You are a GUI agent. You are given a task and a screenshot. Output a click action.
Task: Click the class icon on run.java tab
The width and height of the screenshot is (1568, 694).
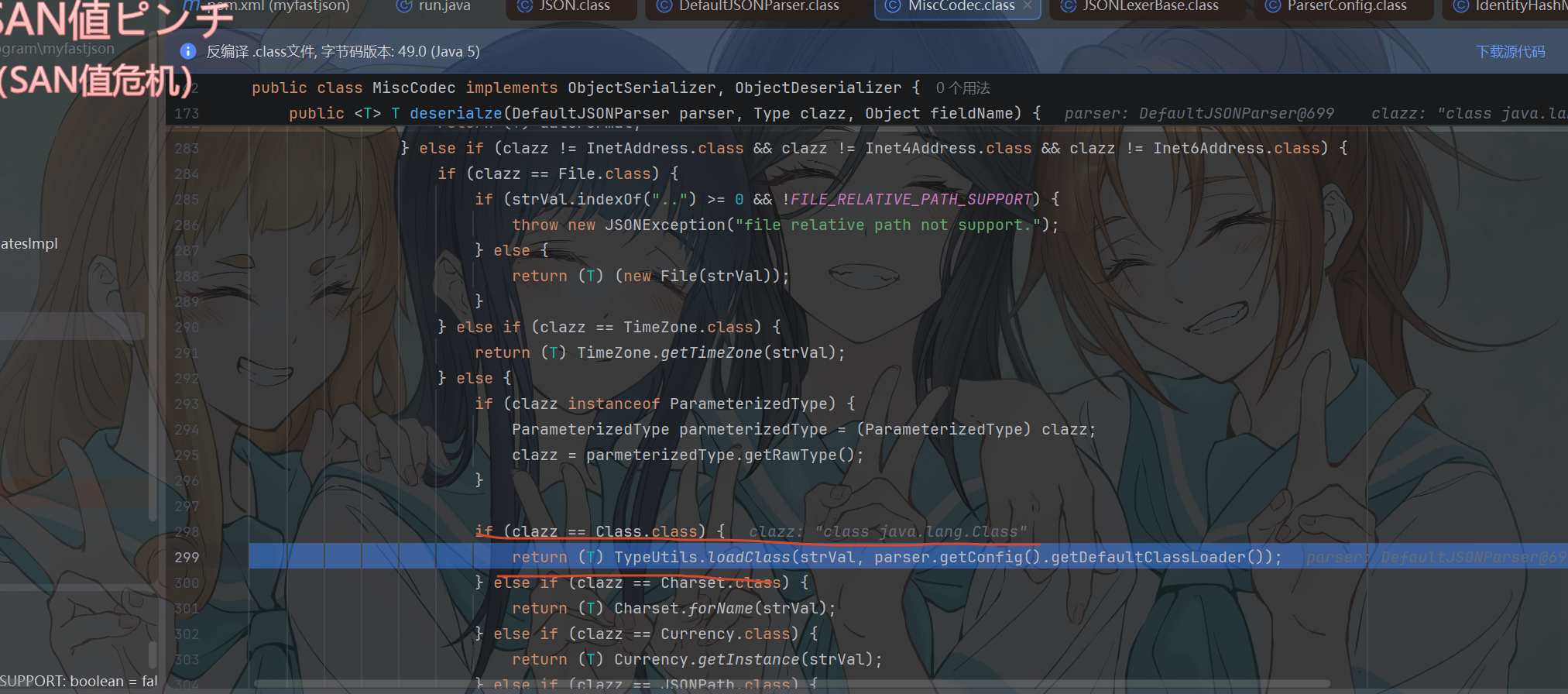[x=403, y=6]
